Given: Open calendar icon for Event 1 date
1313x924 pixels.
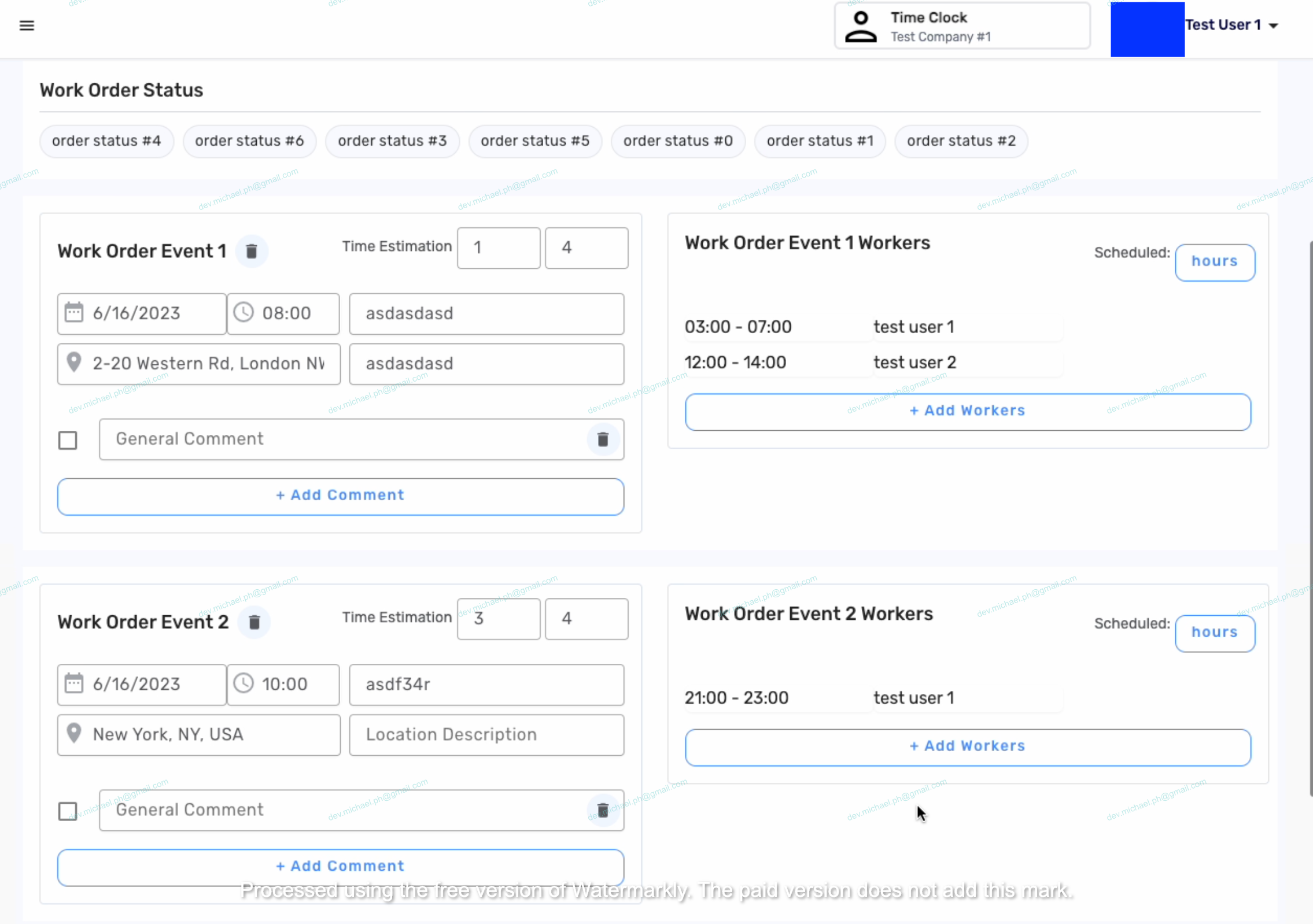Looking at the screenshot, I should pyautogui.click(x=74, y=313).
